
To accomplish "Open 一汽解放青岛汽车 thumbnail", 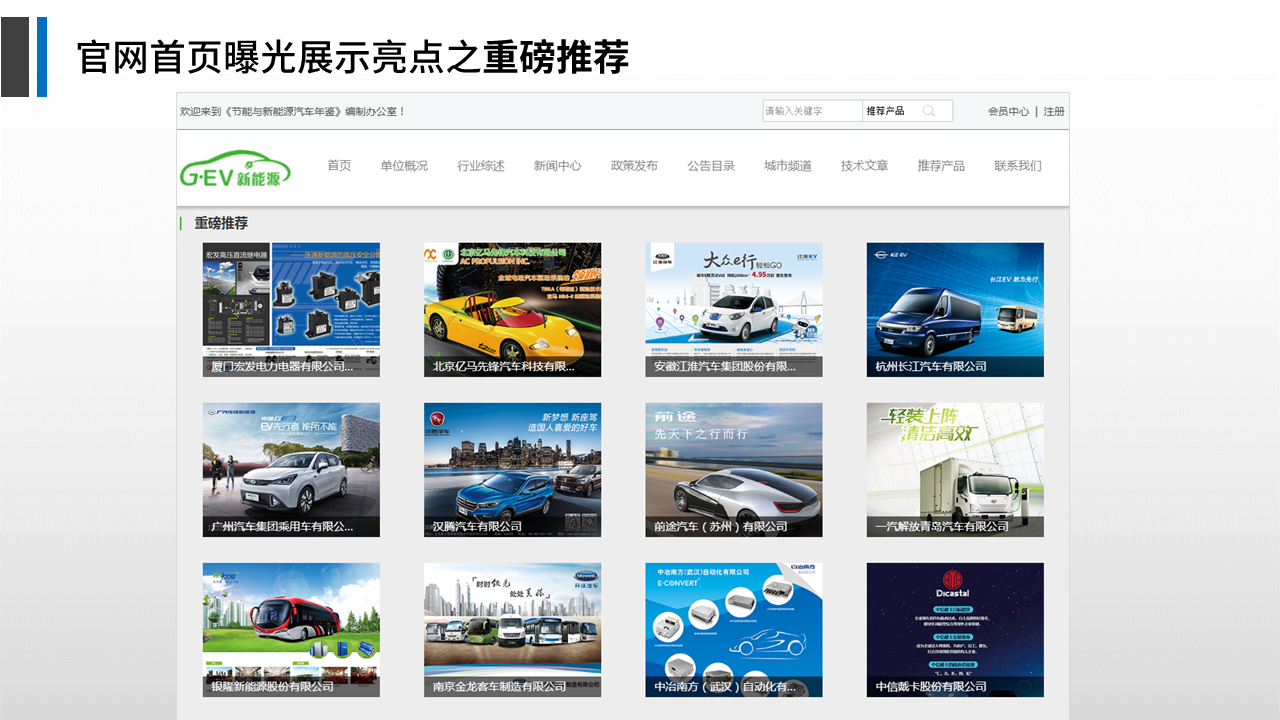I will (955, 470).
